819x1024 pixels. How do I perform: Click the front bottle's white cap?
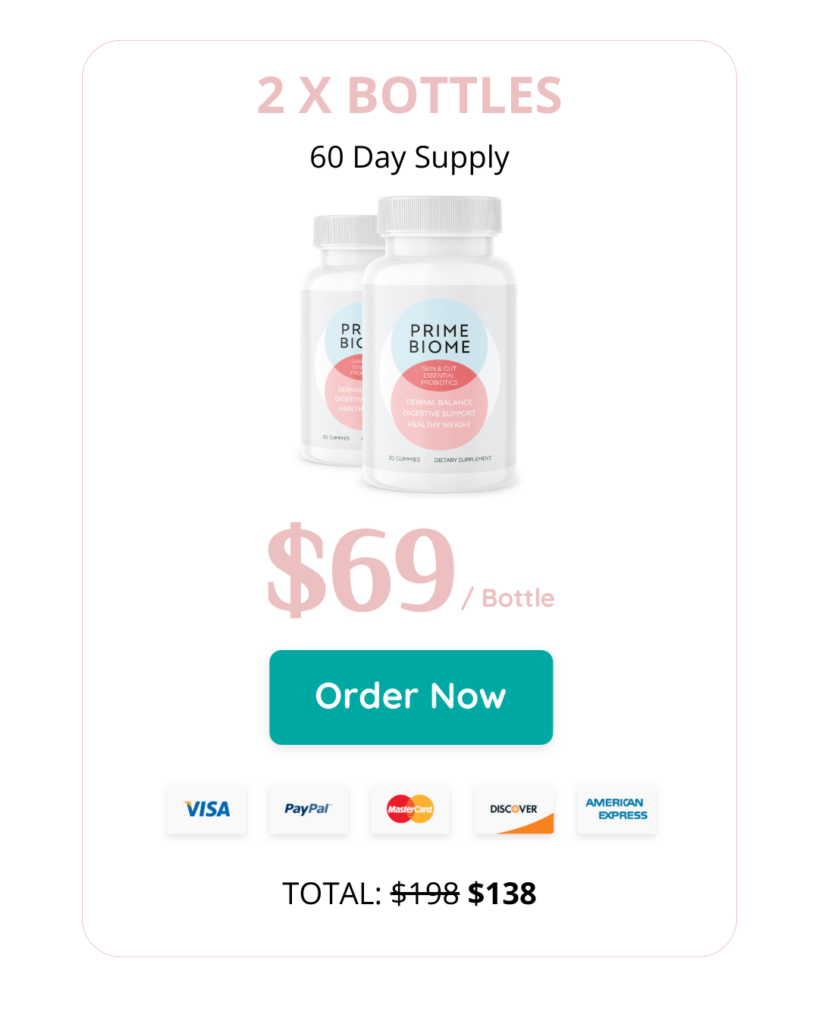(440, 216)
